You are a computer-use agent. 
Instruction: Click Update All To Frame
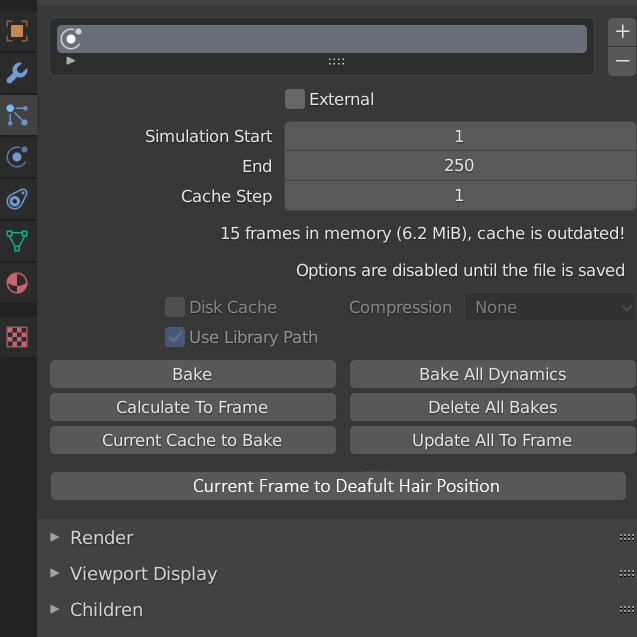493,440
